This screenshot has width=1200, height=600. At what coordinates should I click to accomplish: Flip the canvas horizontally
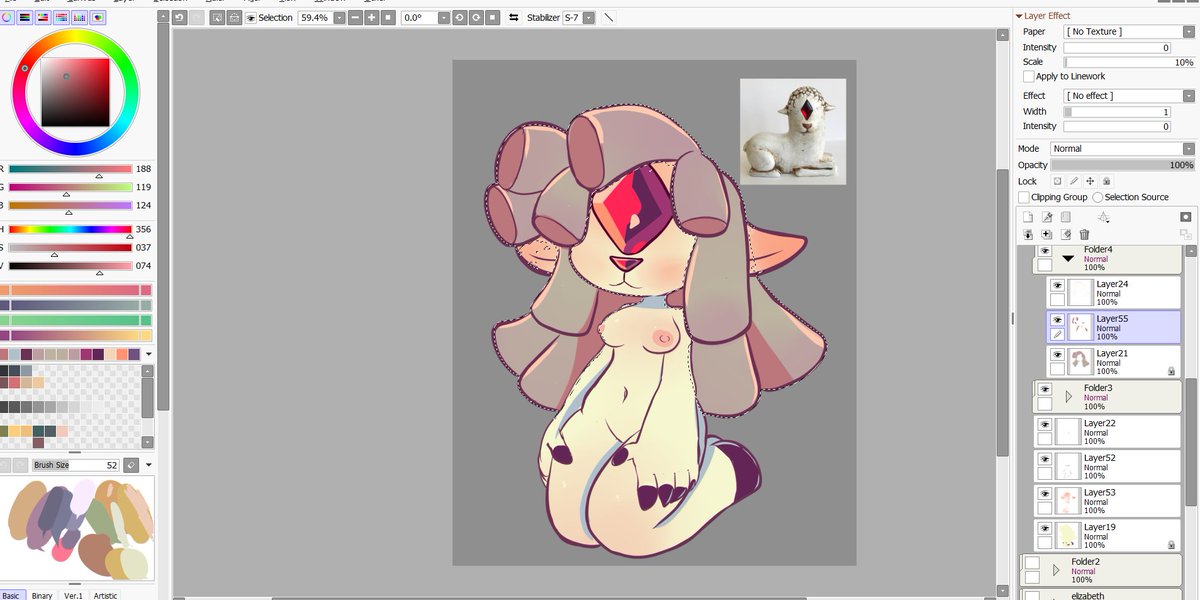514,17
